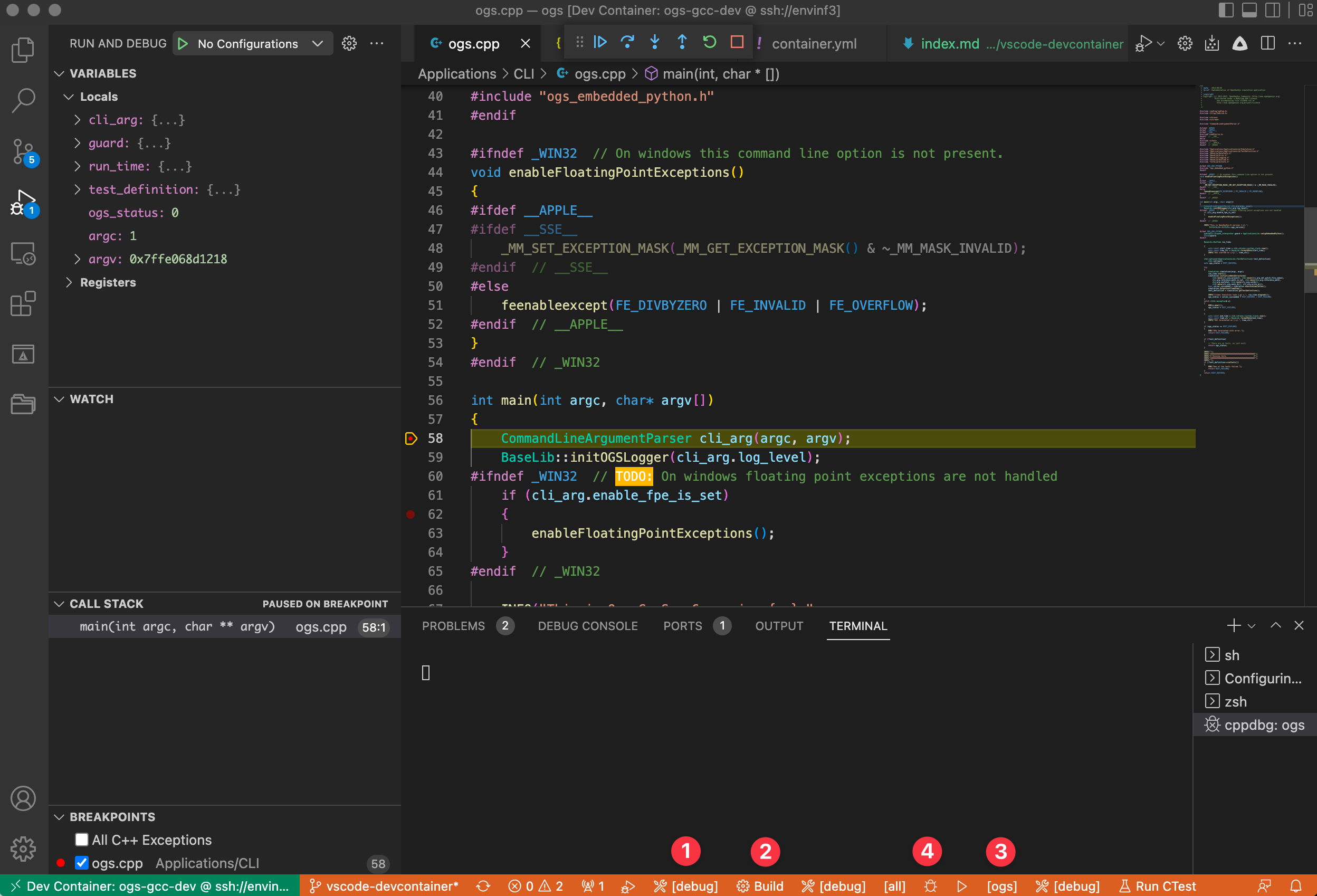Open Search in the activity bar

tap(23, 100)
